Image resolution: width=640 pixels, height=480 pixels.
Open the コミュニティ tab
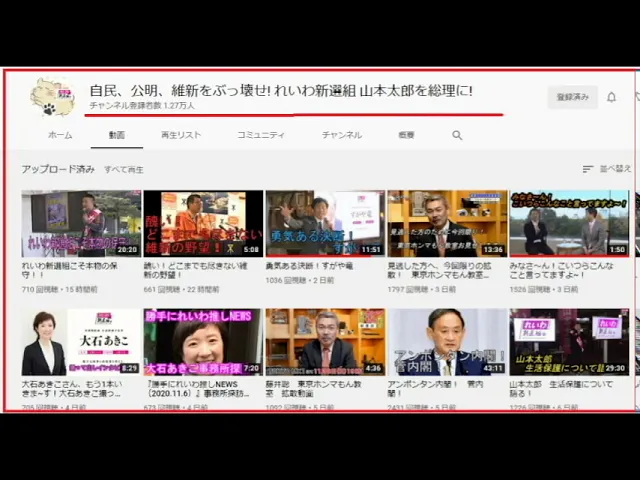[x=261, y=135]
